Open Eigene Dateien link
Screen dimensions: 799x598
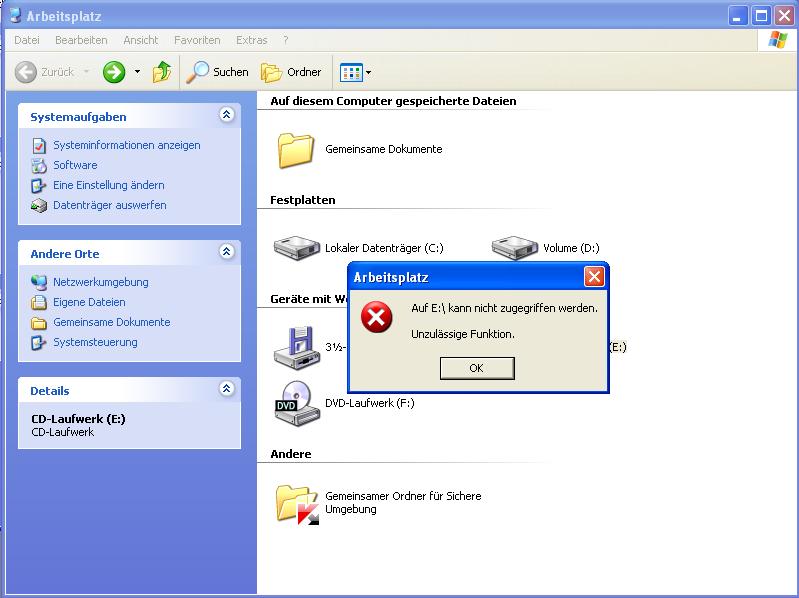[89, 302]
